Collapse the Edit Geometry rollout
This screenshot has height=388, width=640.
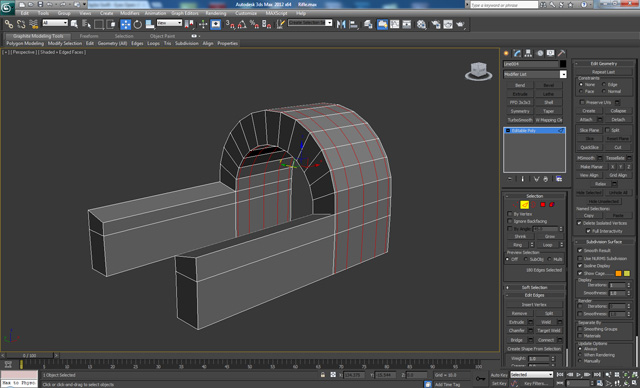(604, 64)
